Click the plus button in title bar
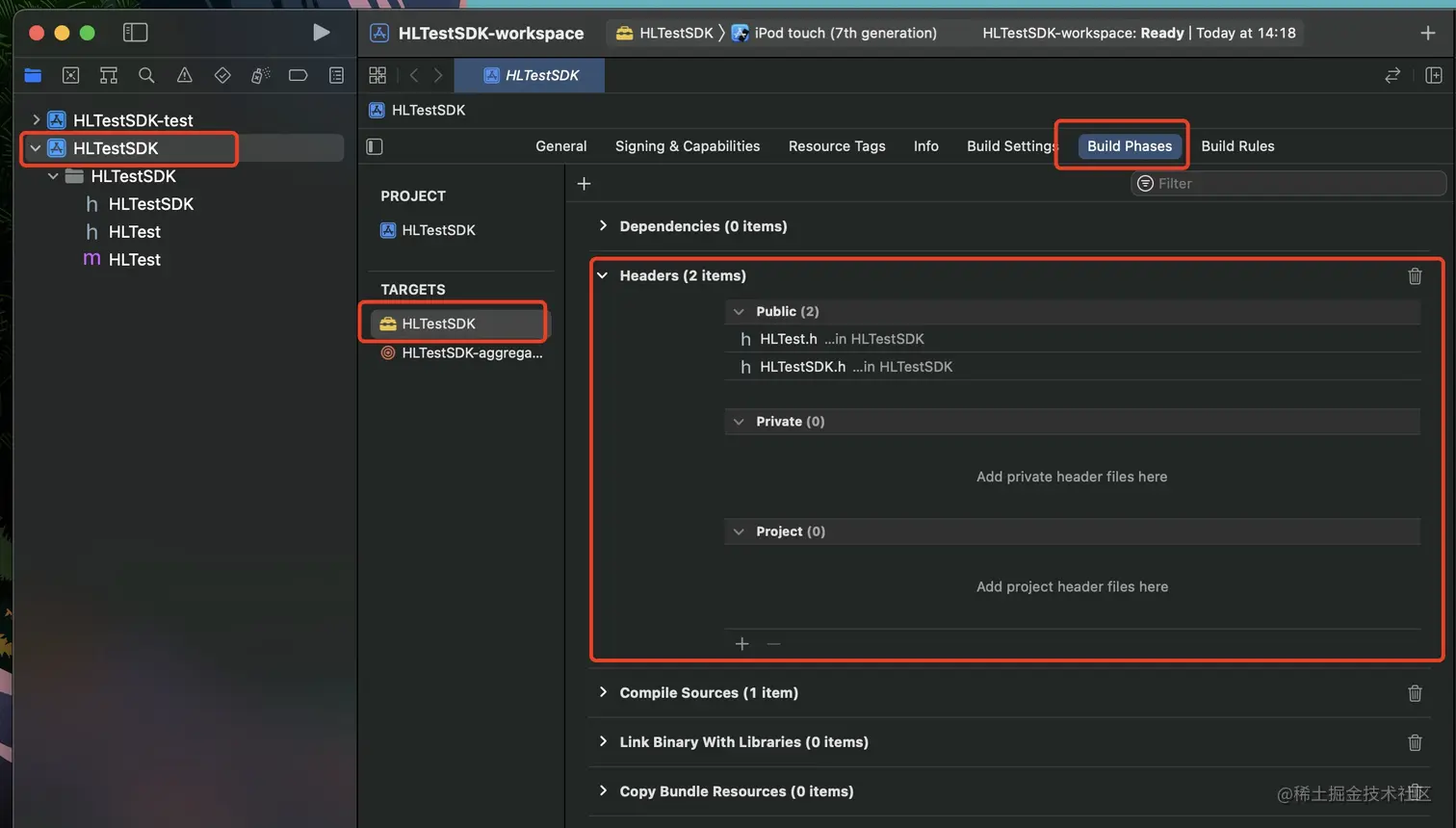This screenshot has height=828, width=1456. click(x=1428, y=33)
